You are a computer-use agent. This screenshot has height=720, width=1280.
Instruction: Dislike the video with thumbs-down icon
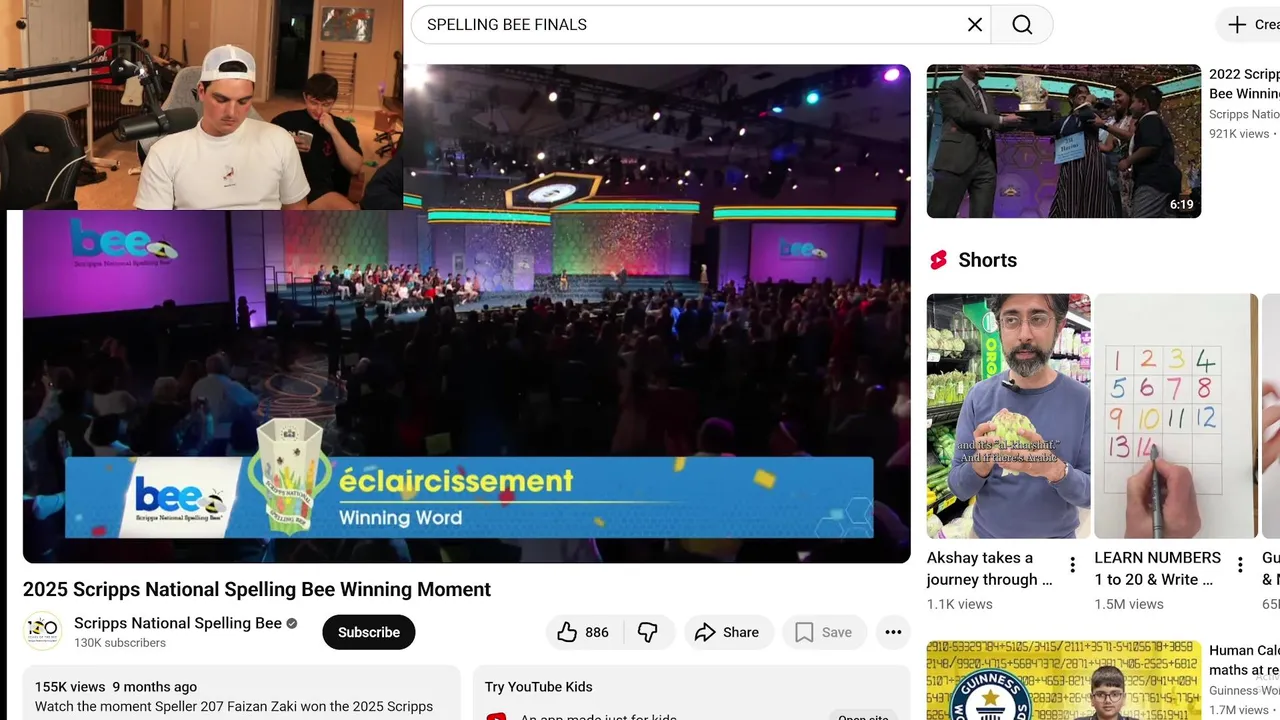point(648,632)
